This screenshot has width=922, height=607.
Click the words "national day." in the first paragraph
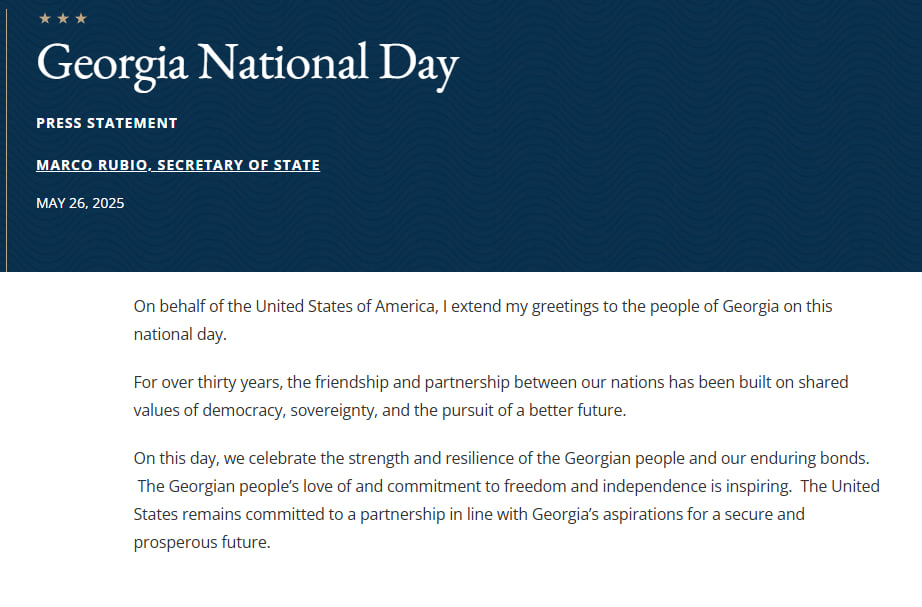(x=180, y=333)
